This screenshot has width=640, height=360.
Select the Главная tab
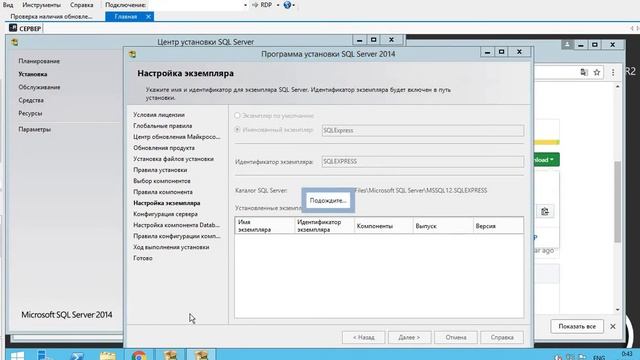click(125, 17)
